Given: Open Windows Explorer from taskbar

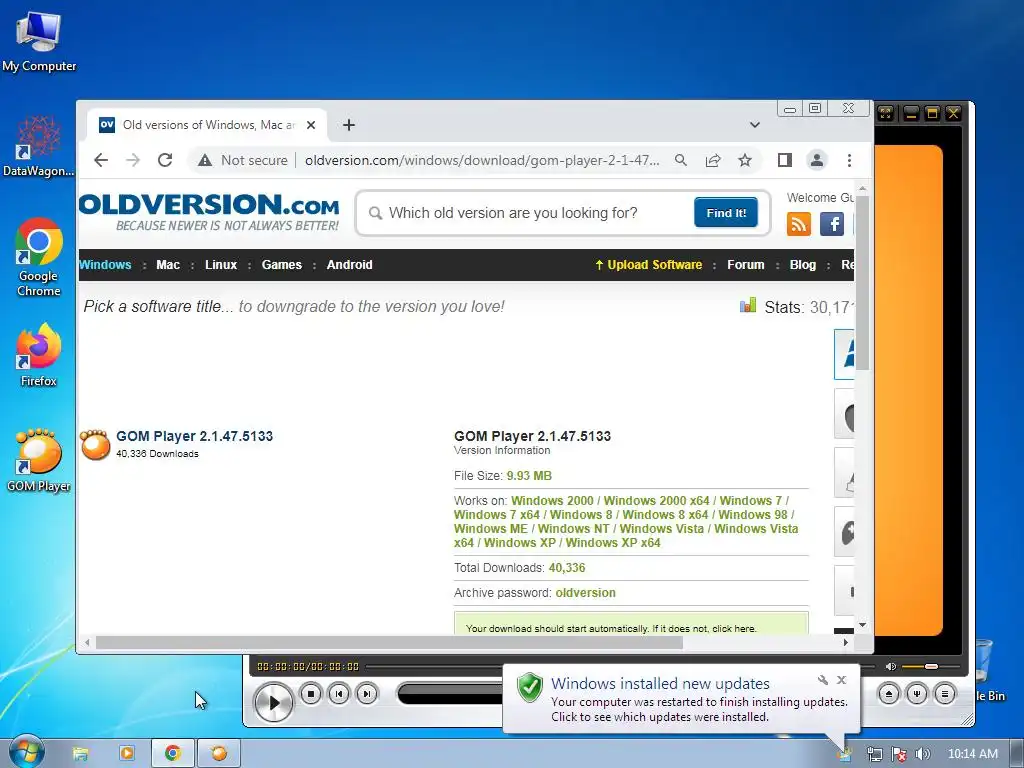Looking at the screenshot, I should click(x=80, y=753).
